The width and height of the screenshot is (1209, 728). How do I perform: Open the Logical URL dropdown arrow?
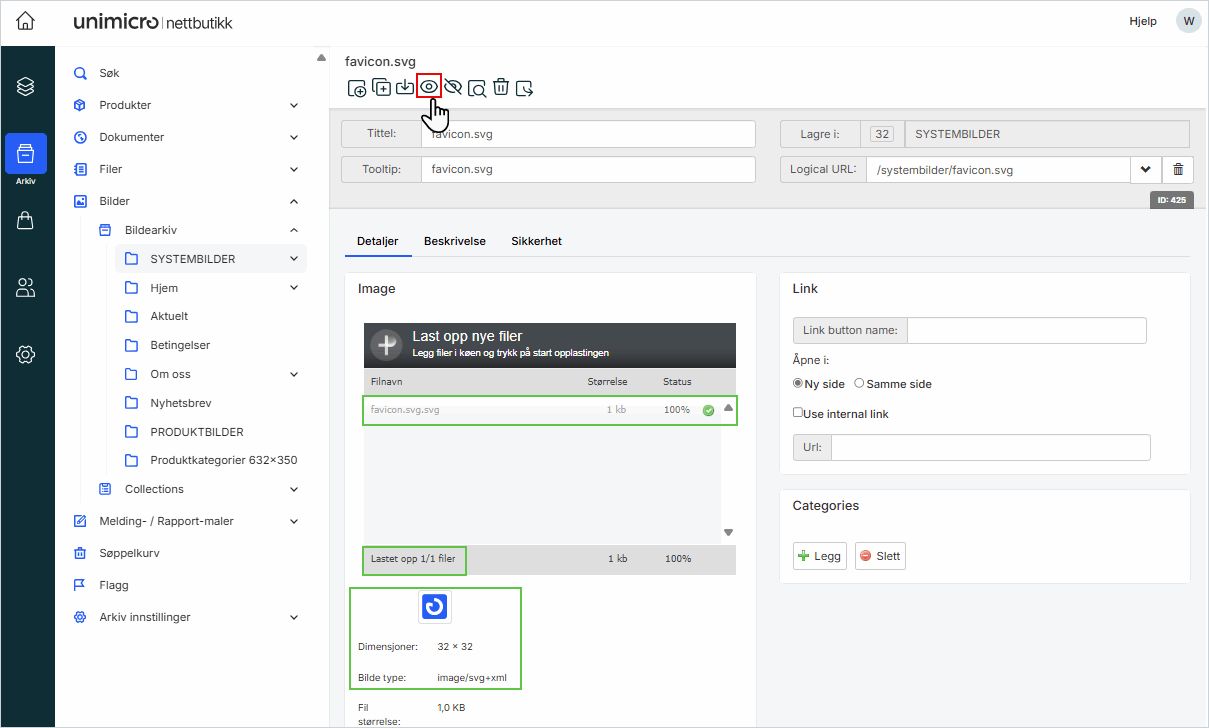pos(1145,170)
